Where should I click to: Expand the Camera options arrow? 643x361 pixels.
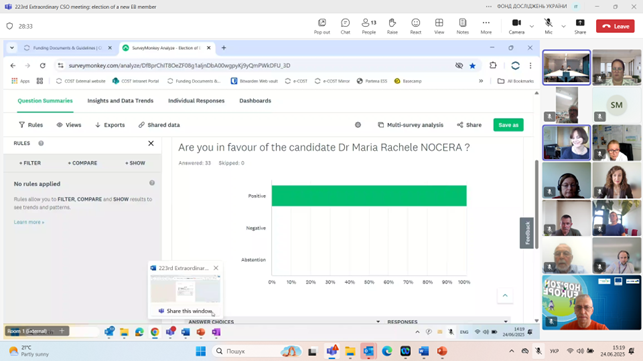tap(531, 26)
